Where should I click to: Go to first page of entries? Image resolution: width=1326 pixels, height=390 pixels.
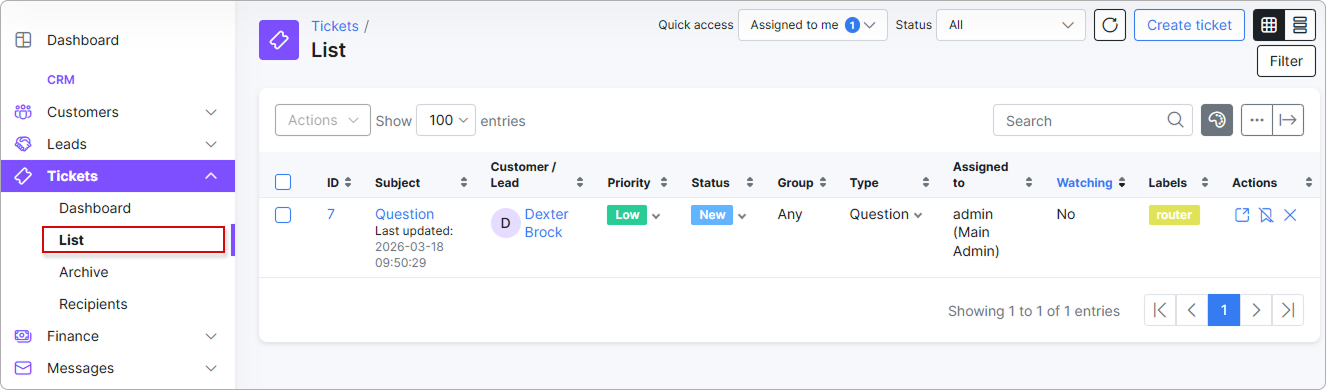(x=1160, y=310)
